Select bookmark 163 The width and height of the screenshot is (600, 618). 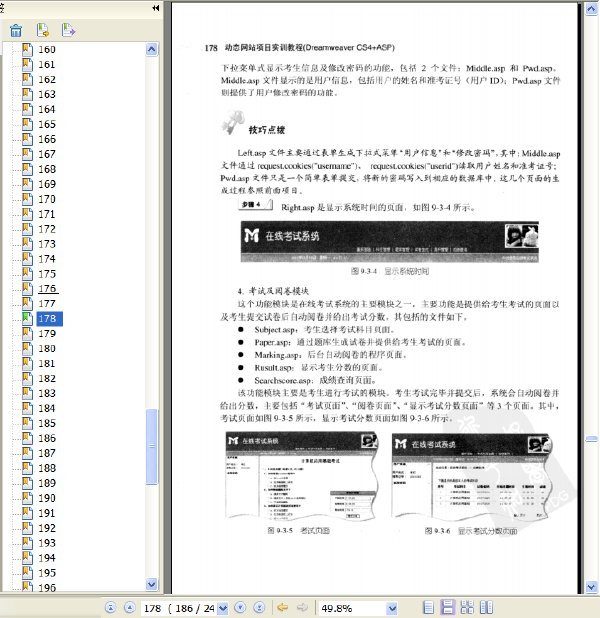(x=47, y=94)
